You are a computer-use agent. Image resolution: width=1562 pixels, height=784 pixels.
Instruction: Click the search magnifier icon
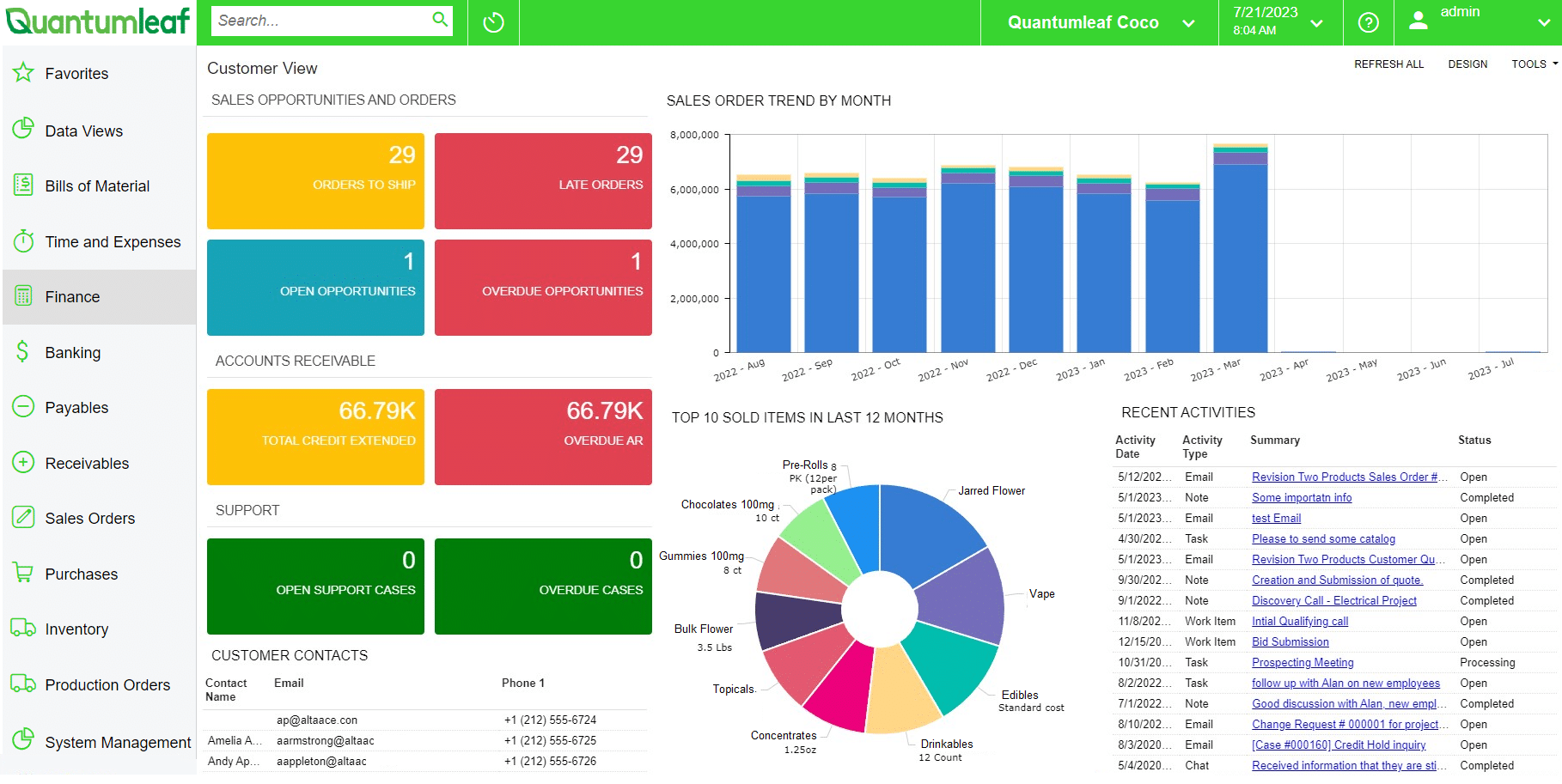(x=440, y=19)
